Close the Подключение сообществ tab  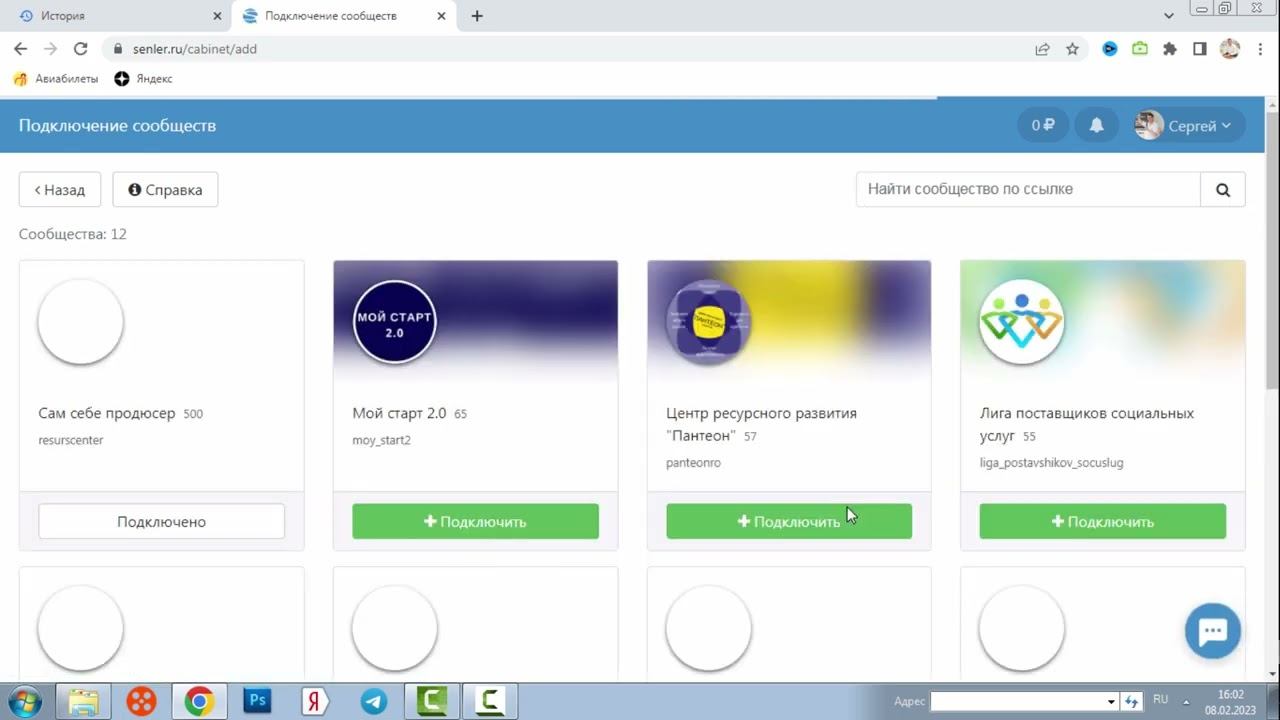click(441, 16)
